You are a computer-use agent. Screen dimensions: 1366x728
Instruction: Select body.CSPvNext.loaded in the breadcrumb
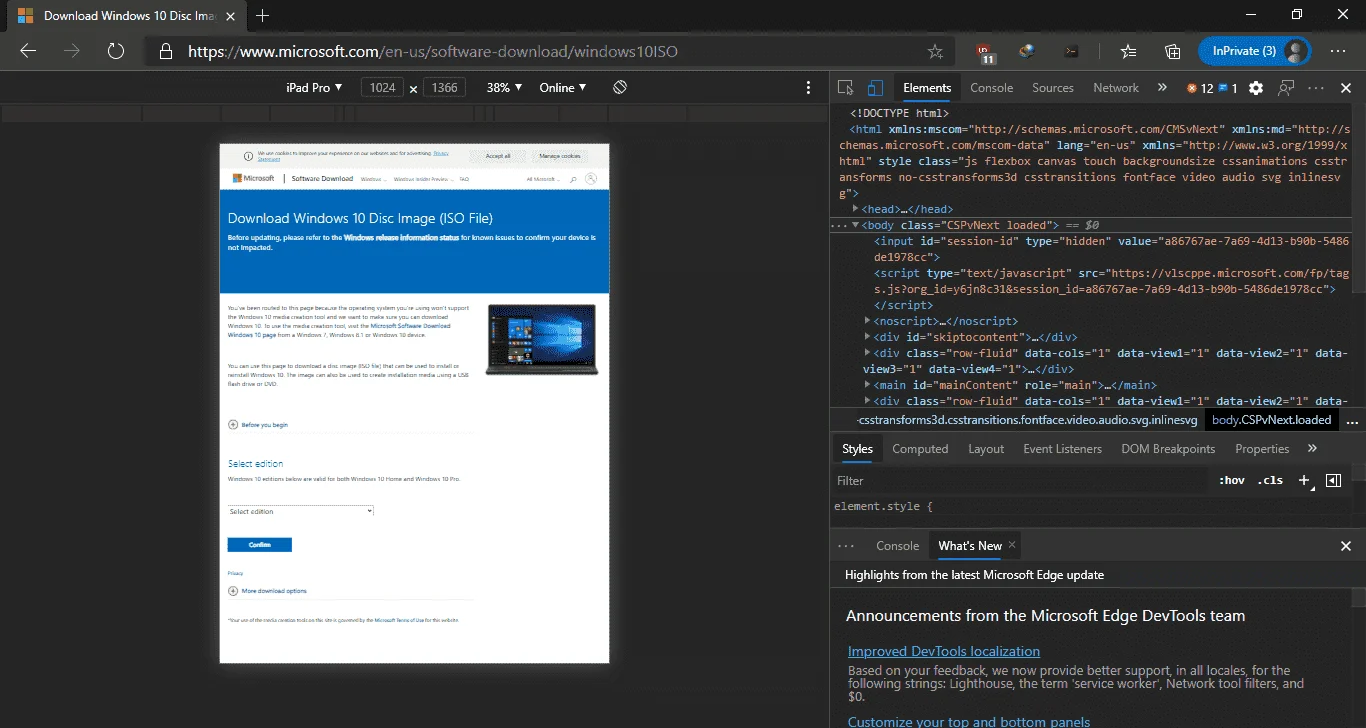(1271, 420)
